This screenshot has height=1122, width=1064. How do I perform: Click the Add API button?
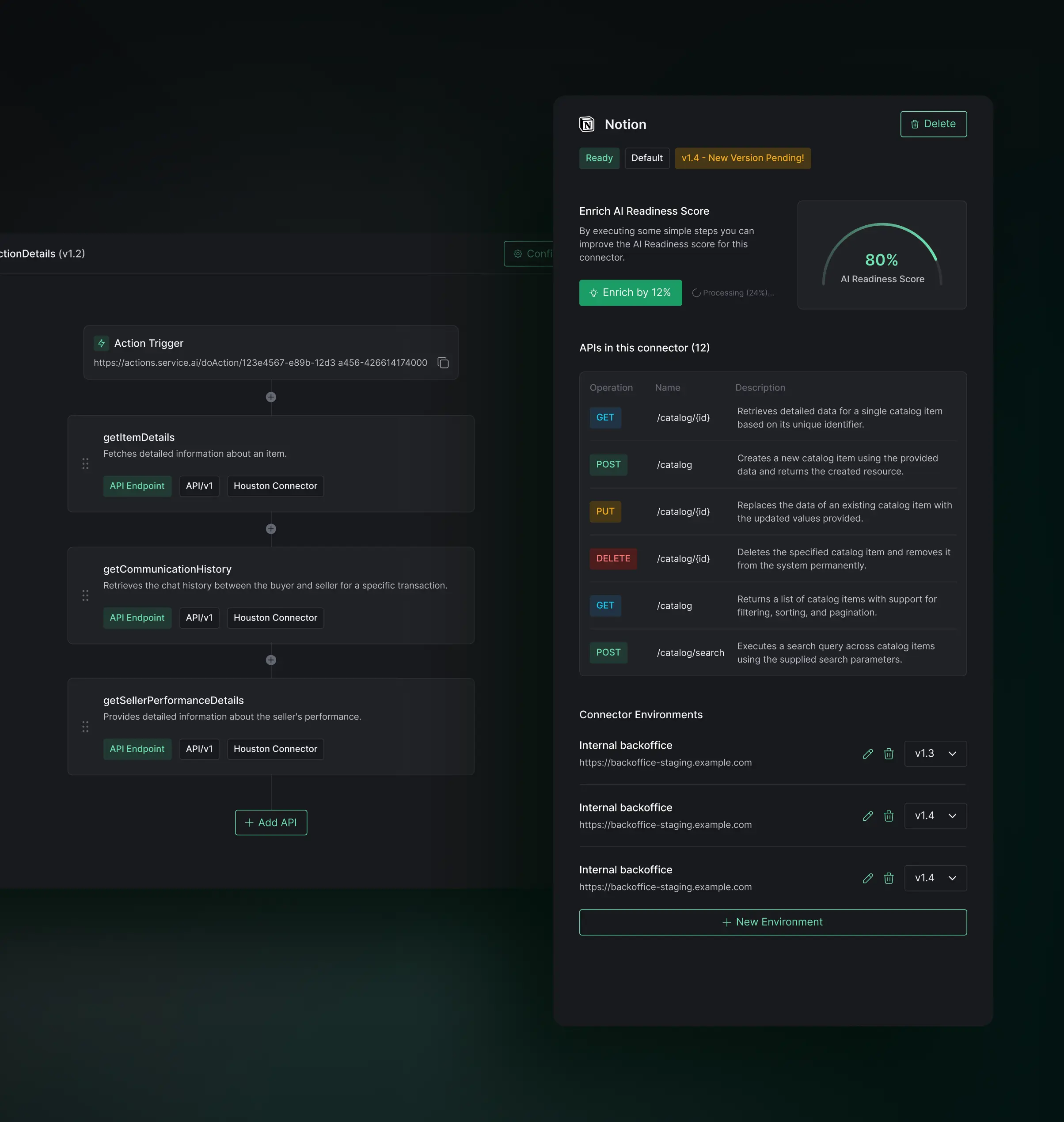[271, 823]
